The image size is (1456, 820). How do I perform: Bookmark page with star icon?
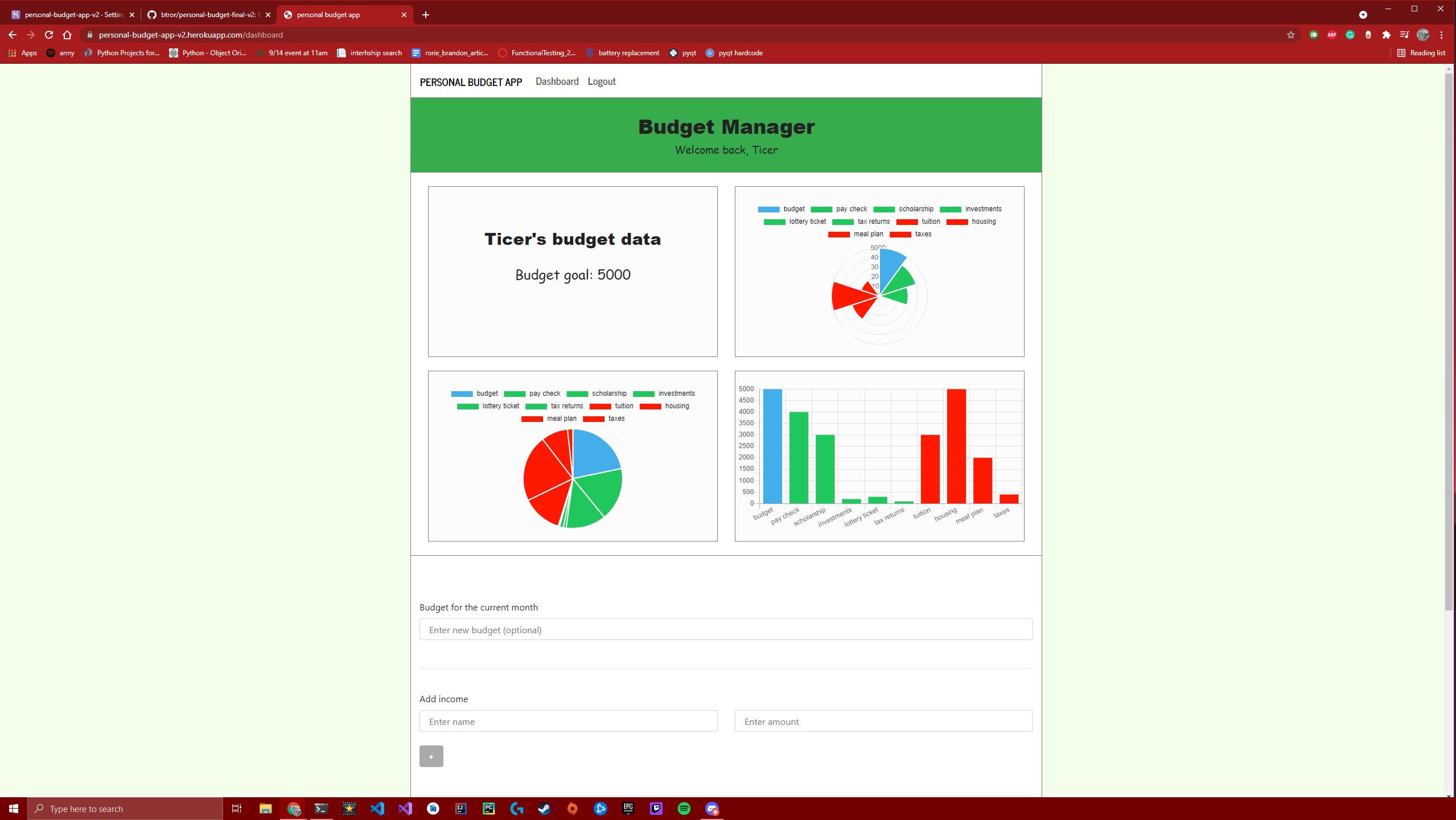[x=1290, y=35]
